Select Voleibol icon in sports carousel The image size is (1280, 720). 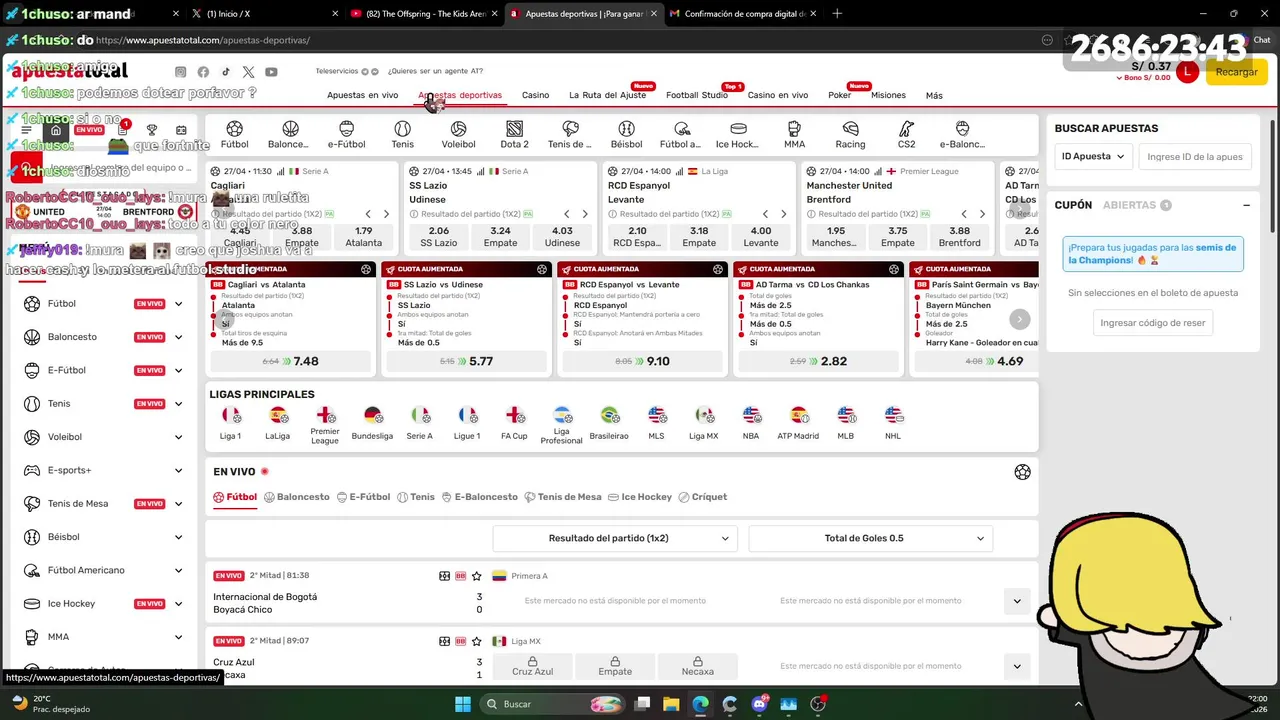click(x=458, y=134)
